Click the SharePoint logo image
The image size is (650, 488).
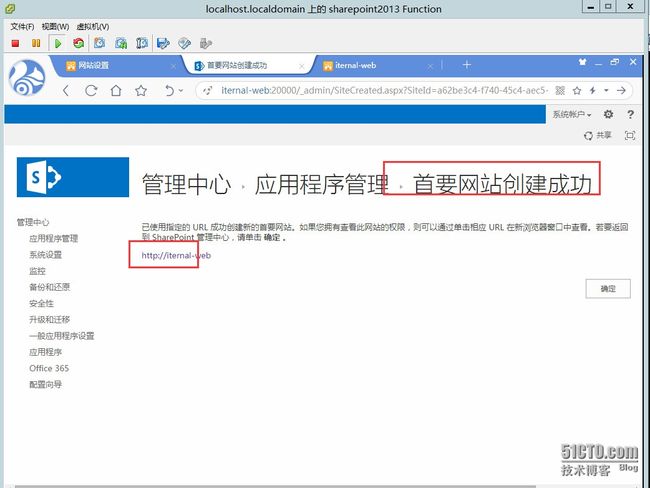tap(73, 177)
